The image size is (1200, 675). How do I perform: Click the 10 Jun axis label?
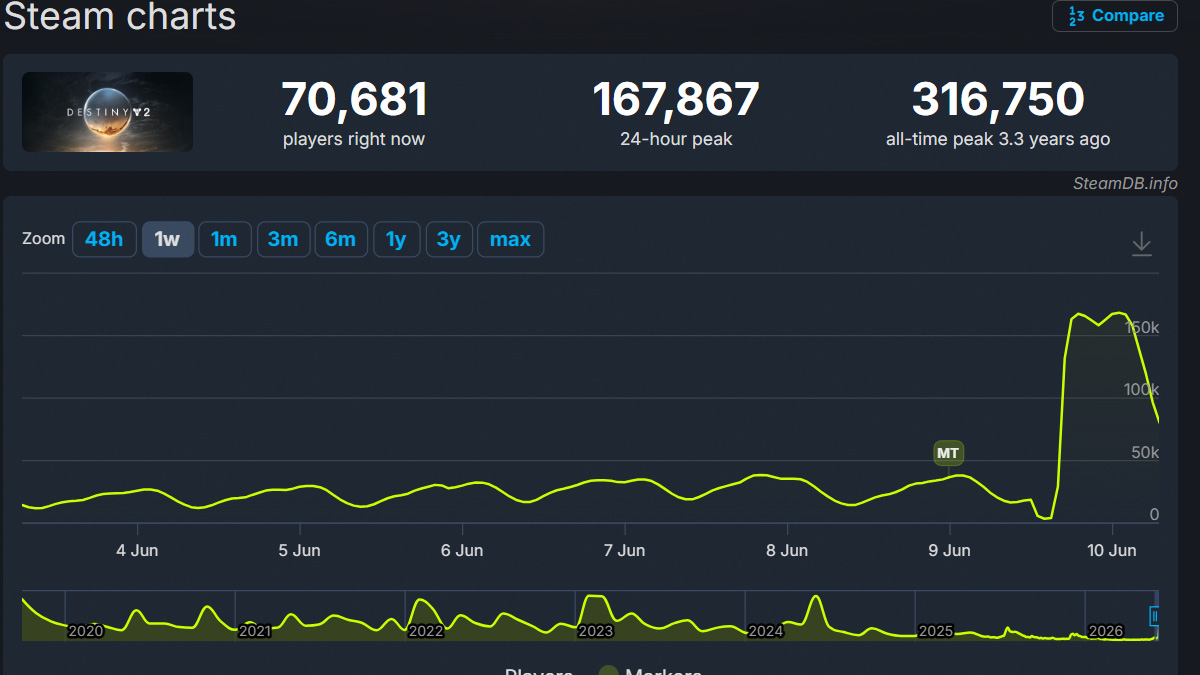tap(1112, 550)
